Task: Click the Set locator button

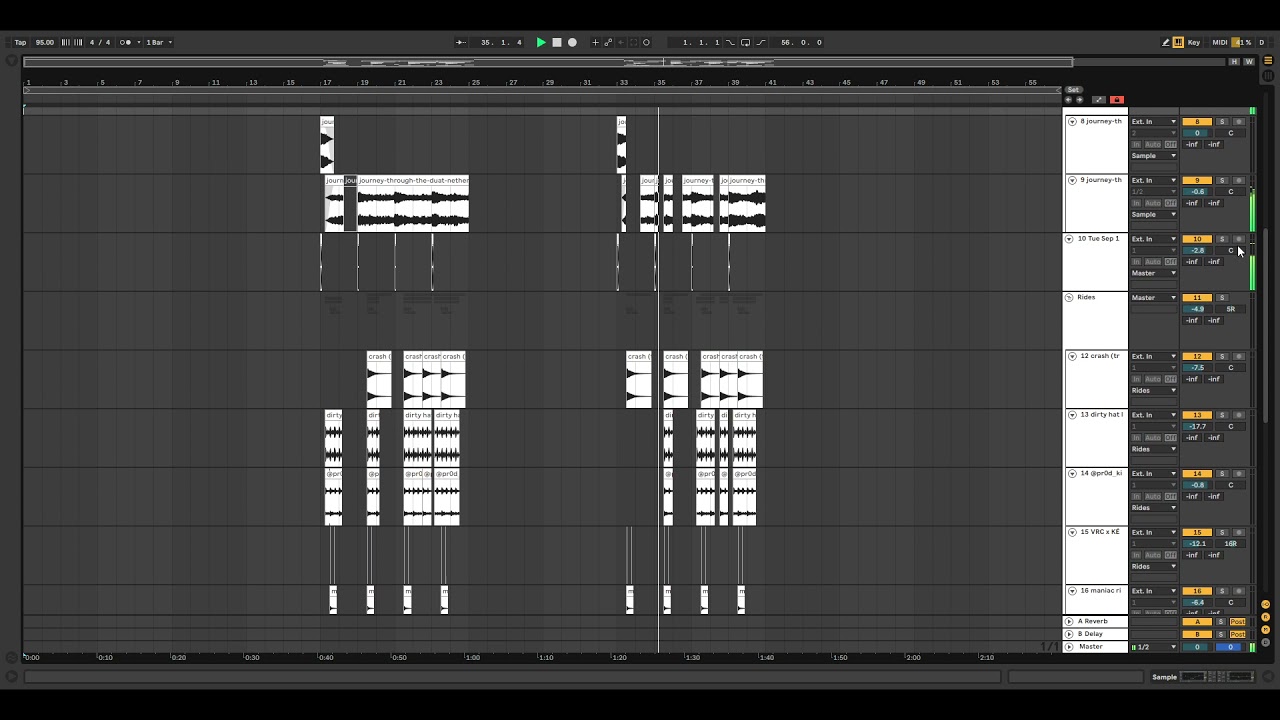Action: [x=1073, y=90]
